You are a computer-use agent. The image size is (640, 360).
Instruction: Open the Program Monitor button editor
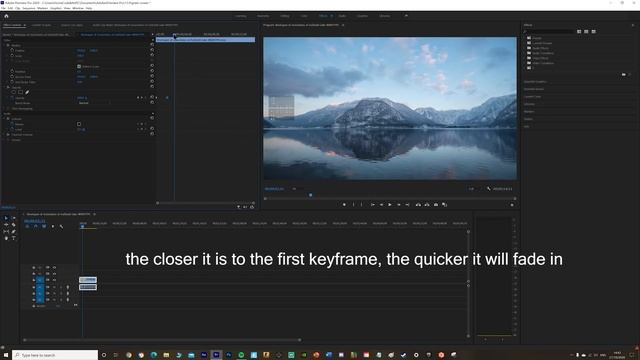pos(512,204)
